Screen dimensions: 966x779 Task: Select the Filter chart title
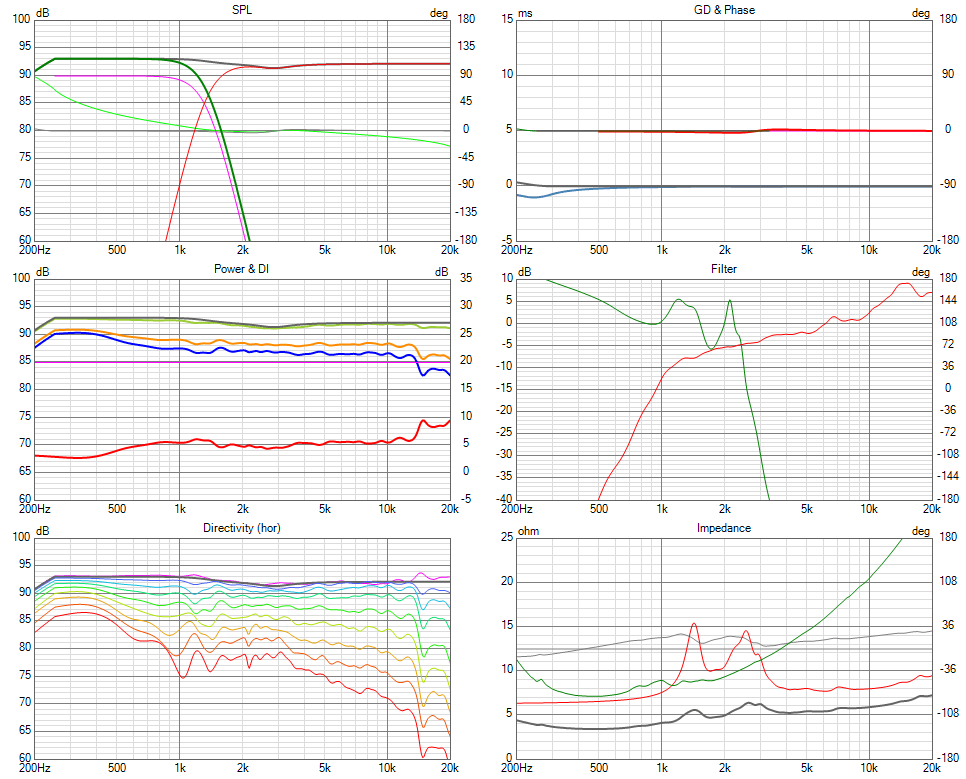click(724, 269)
